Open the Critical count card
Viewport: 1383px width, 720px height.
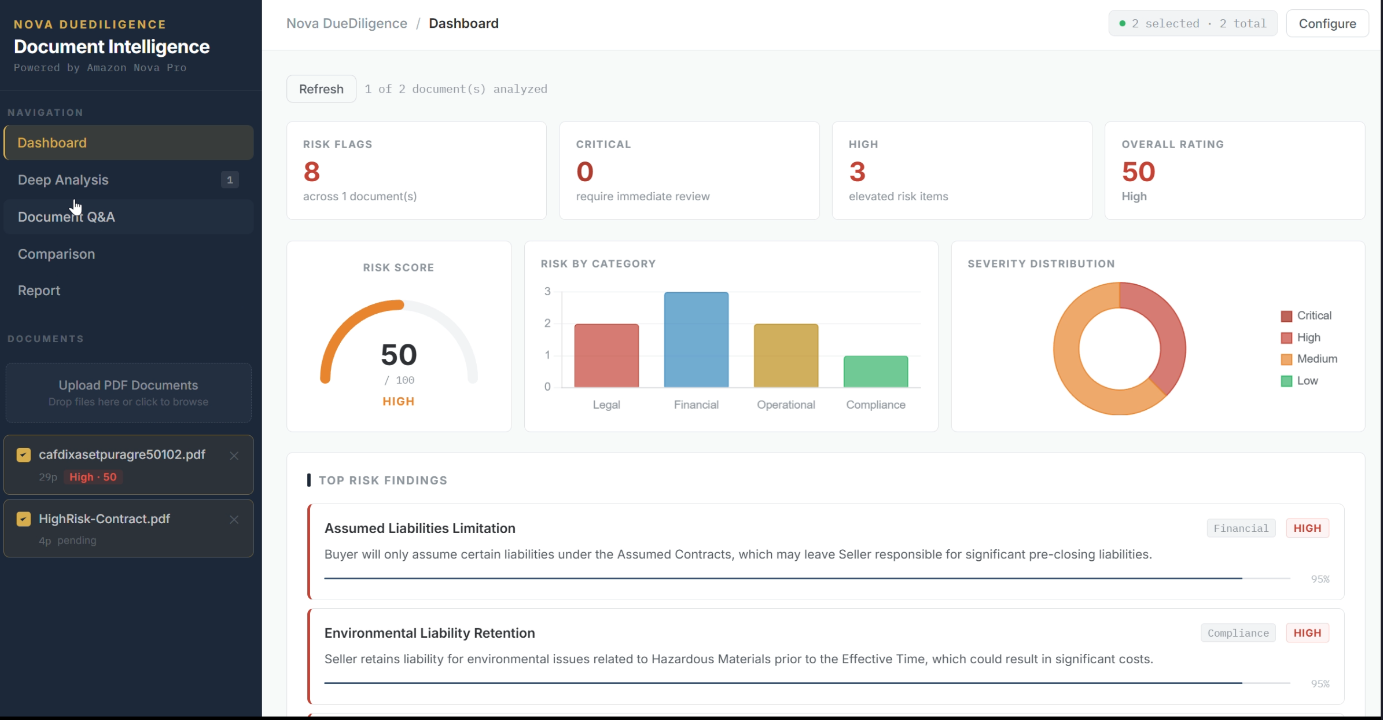click(689, 171)
